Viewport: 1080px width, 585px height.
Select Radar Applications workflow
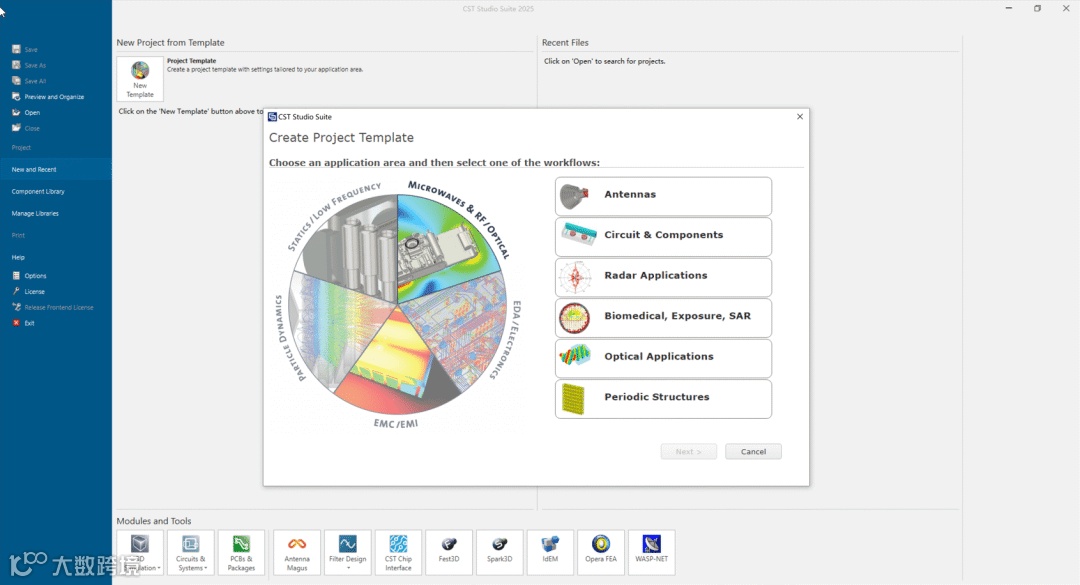663,277
